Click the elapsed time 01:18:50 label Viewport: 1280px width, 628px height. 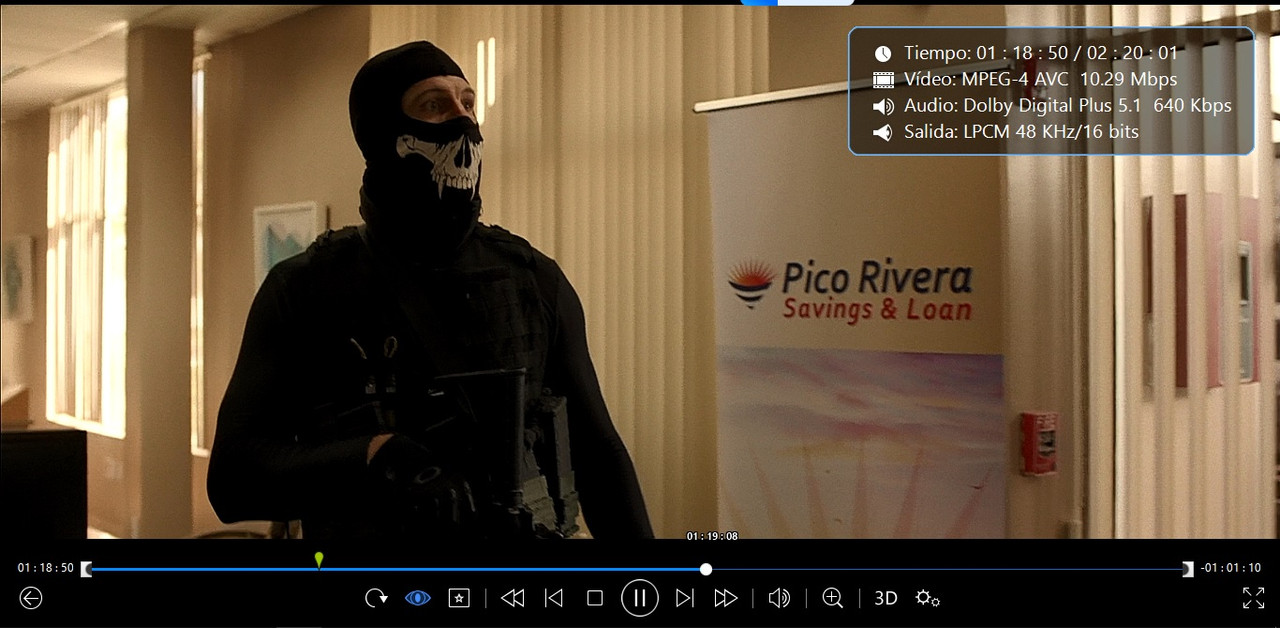pos(46,568)
